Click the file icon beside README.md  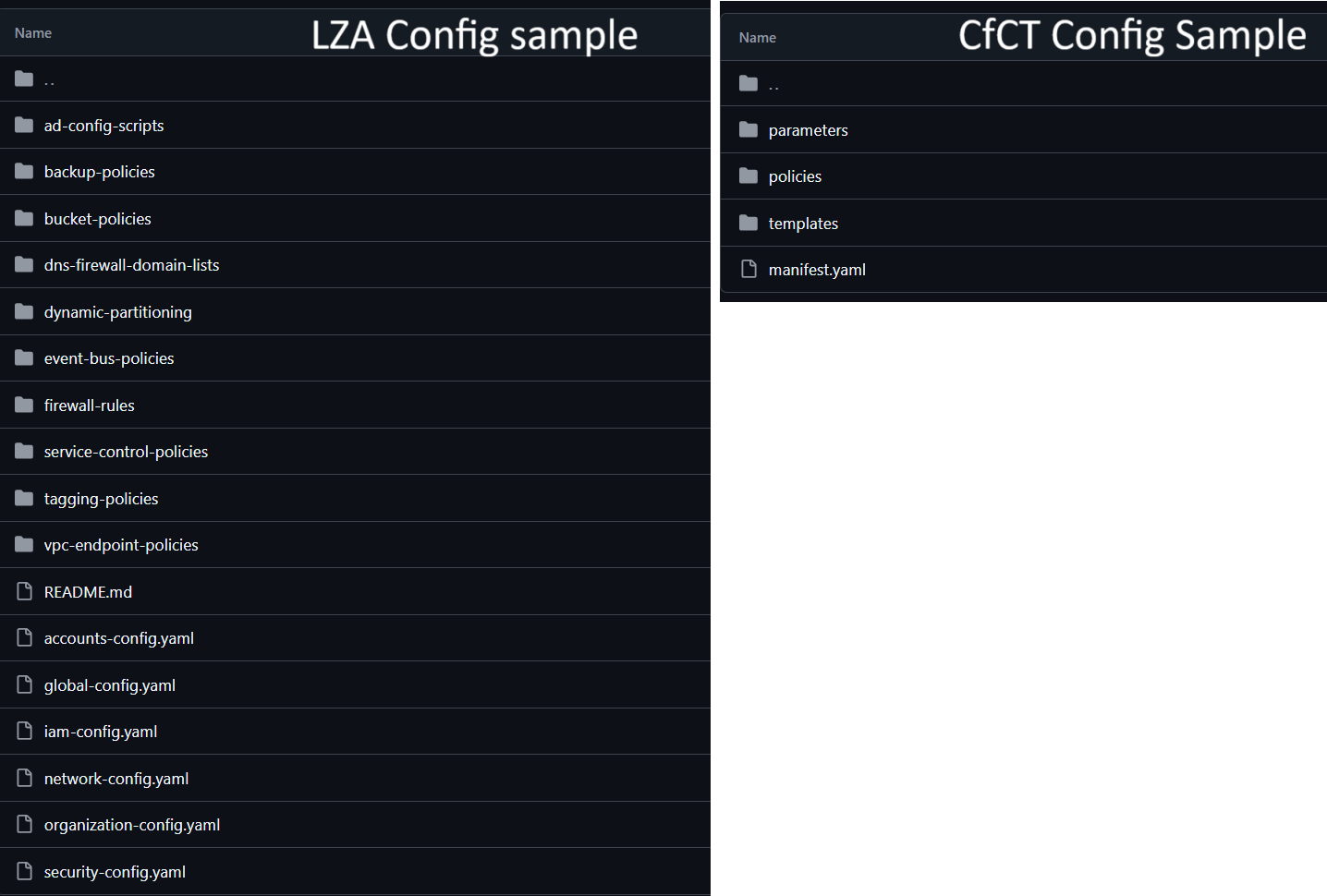25,591
